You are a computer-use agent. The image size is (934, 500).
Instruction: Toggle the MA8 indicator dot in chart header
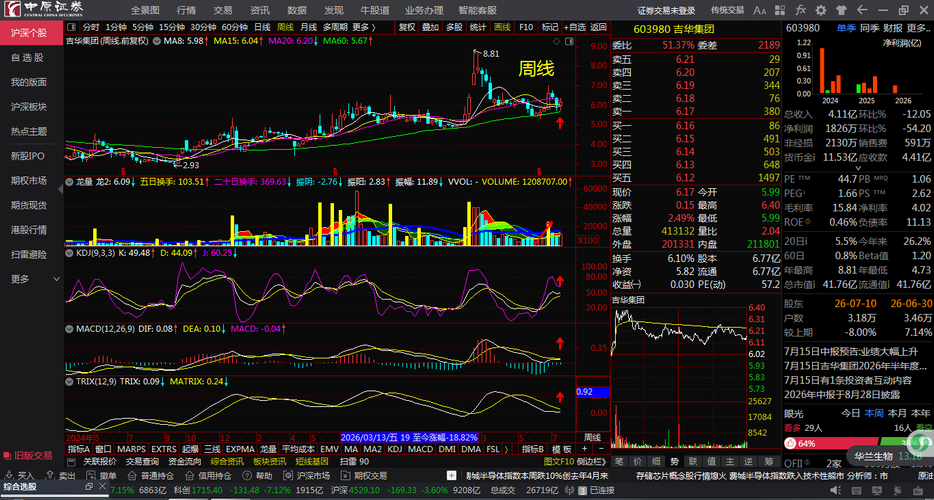157,41
